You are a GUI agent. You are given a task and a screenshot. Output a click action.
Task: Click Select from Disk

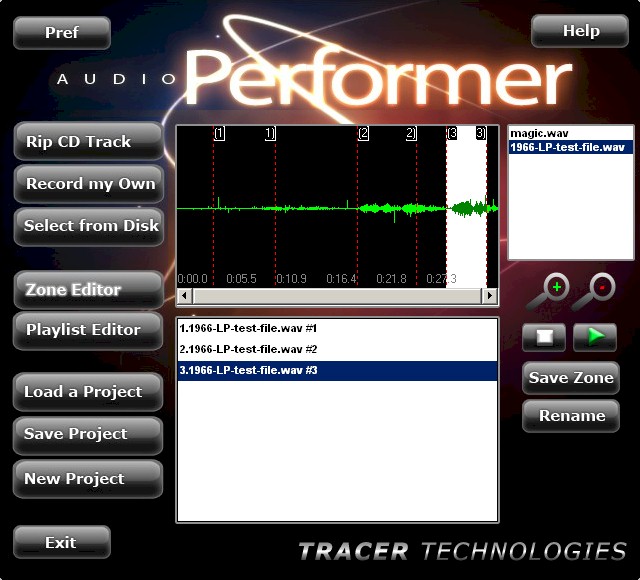[x=89, y=226]
